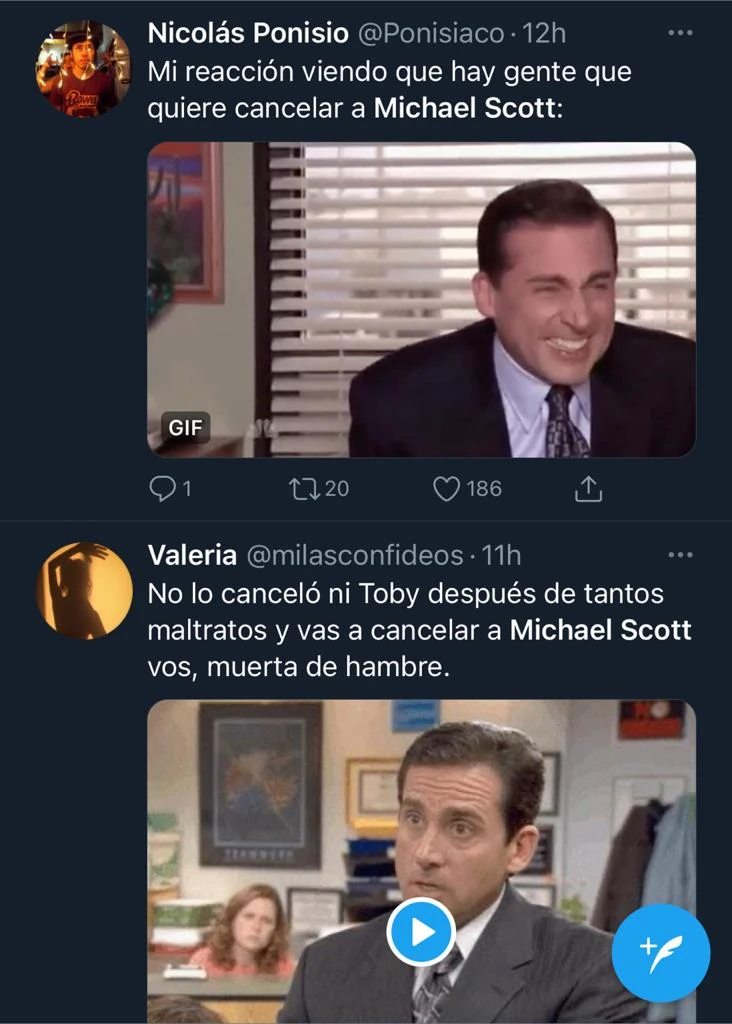Tap the share icon on Nicolás's tweet
The width and height of the screenshot is (732, 1024).
[589, 488]
